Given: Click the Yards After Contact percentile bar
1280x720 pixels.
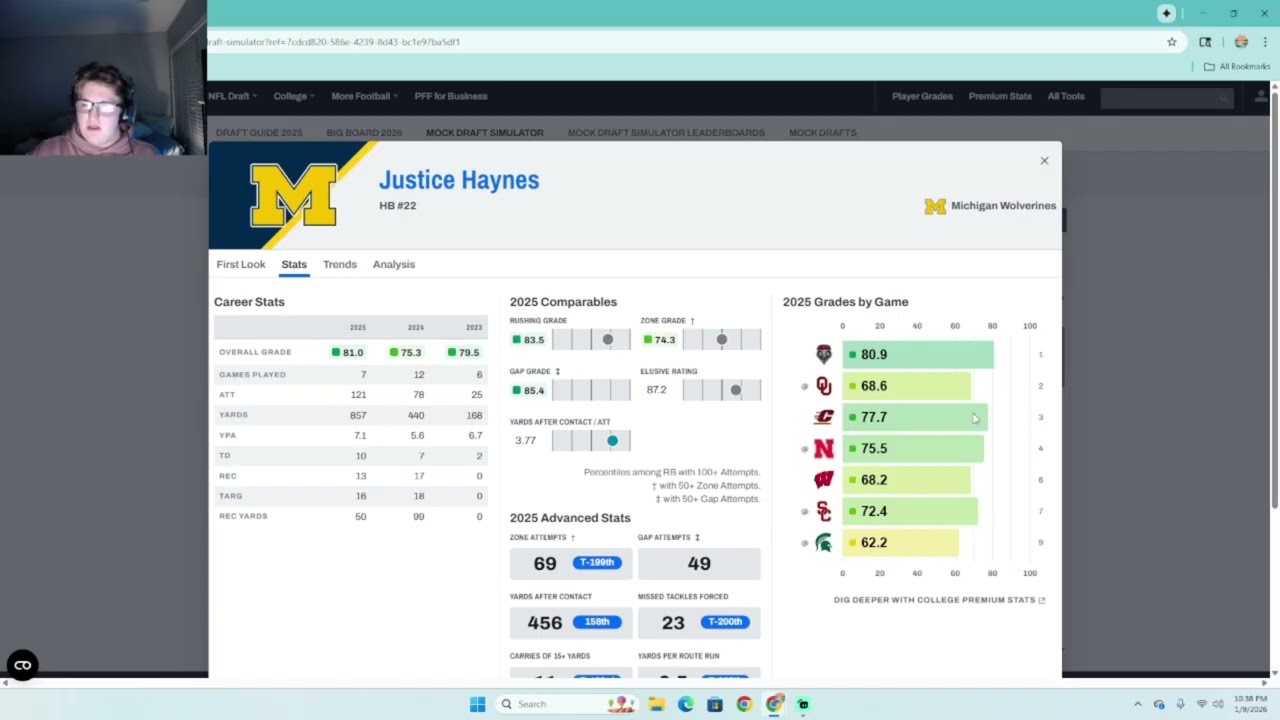Looking at the screenshot, I should point(591,441).
